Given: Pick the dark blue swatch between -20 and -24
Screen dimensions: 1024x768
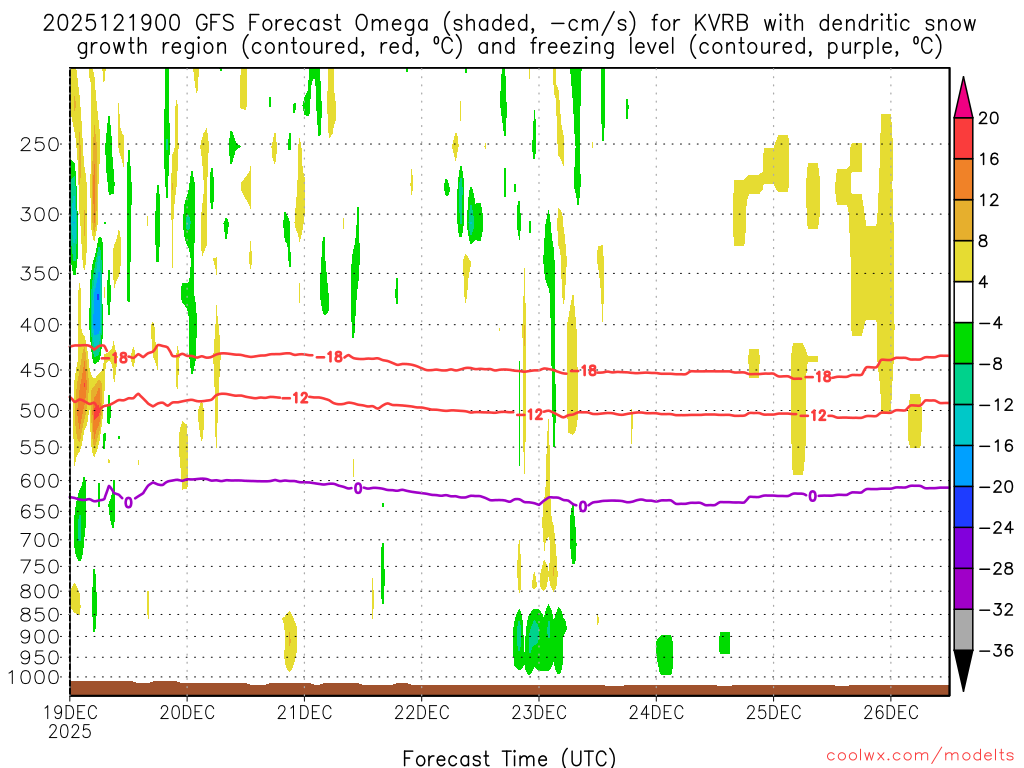Looking at the screenshot, I should pos(963,507).
